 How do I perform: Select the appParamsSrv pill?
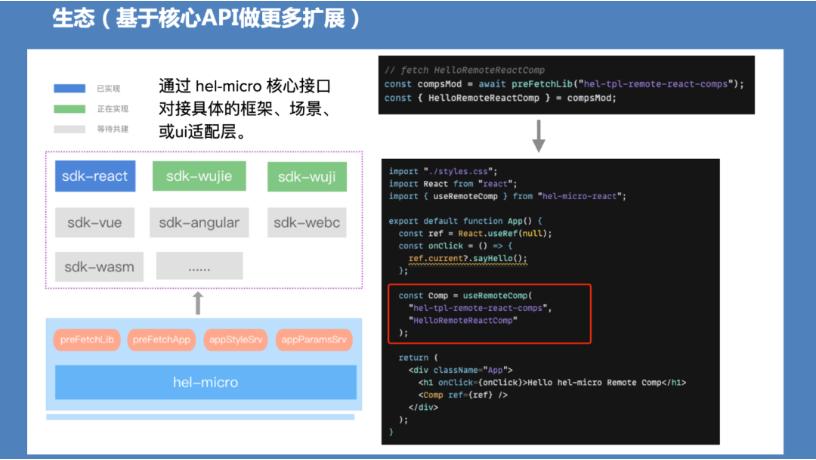pos(314,340)
